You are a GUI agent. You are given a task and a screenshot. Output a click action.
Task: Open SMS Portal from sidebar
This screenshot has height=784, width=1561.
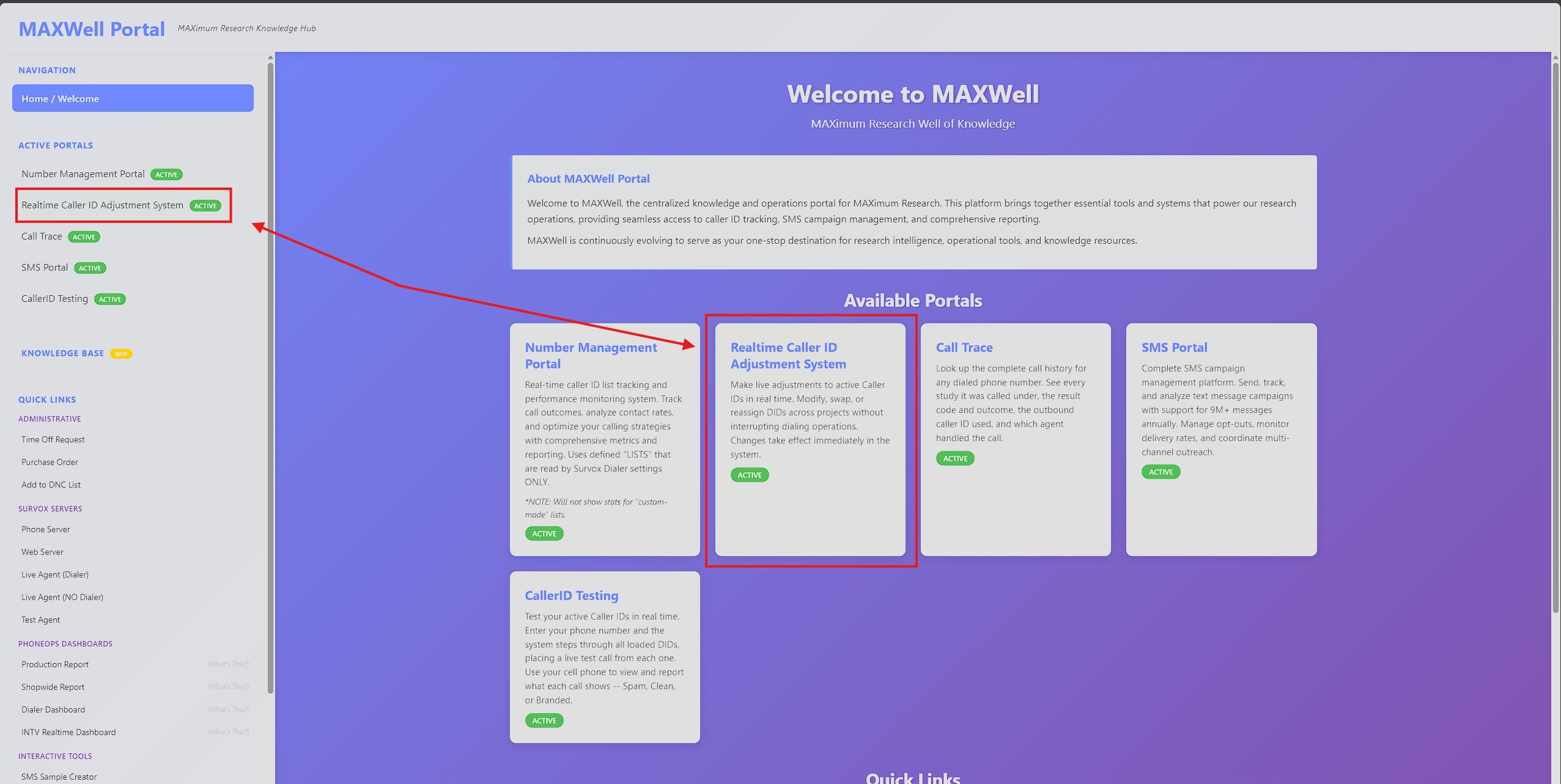tap(45, 268)
